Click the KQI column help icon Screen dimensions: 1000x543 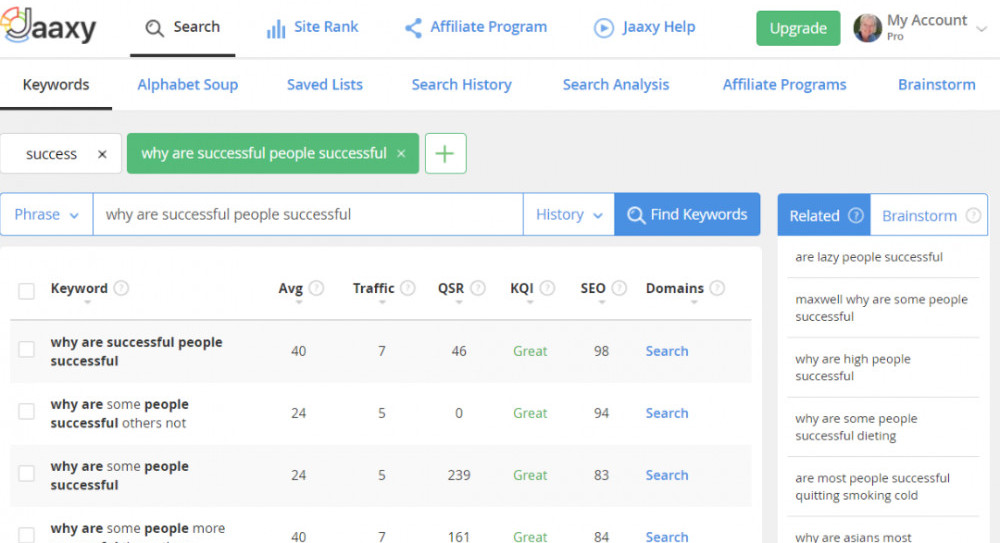pyautogui.click(x=547, y=288)
